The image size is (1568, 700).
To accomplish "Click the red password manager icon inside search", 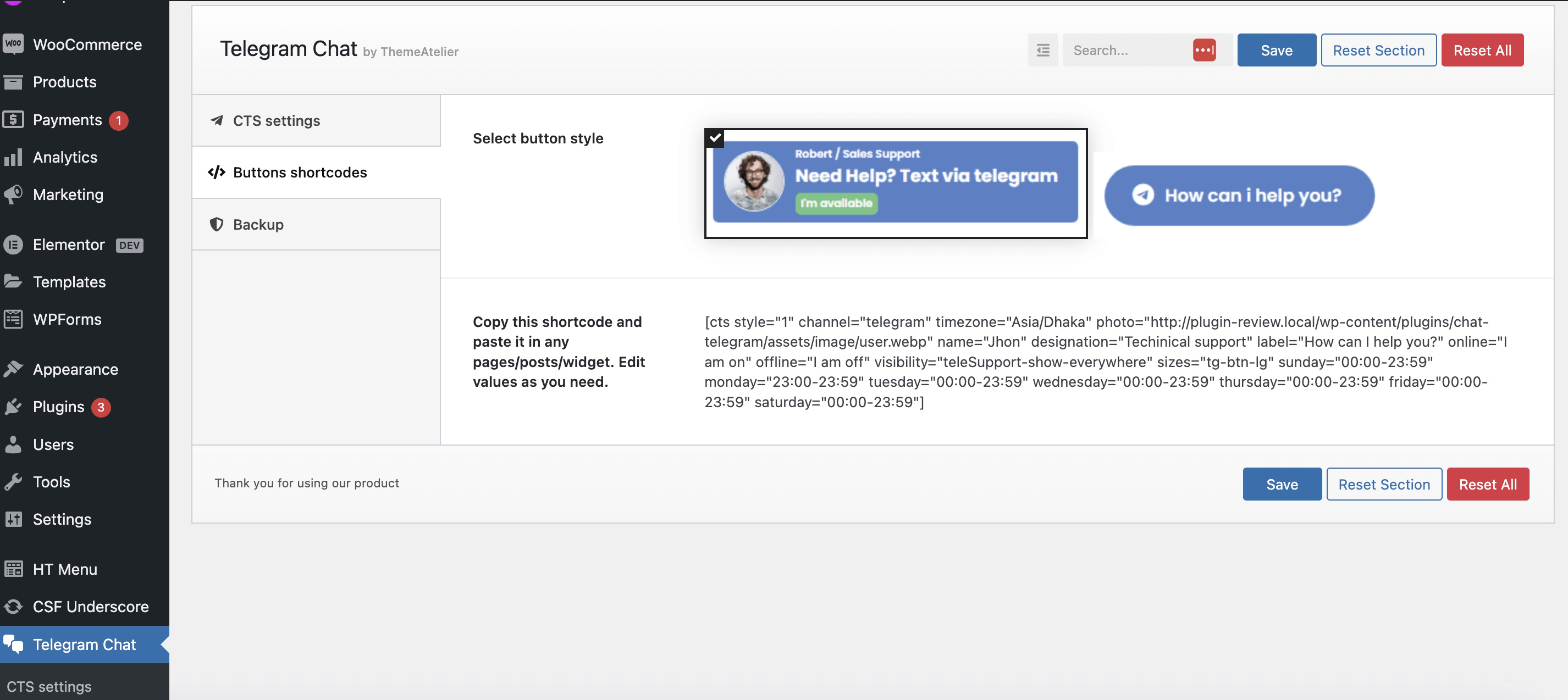I will [1205, 50].
